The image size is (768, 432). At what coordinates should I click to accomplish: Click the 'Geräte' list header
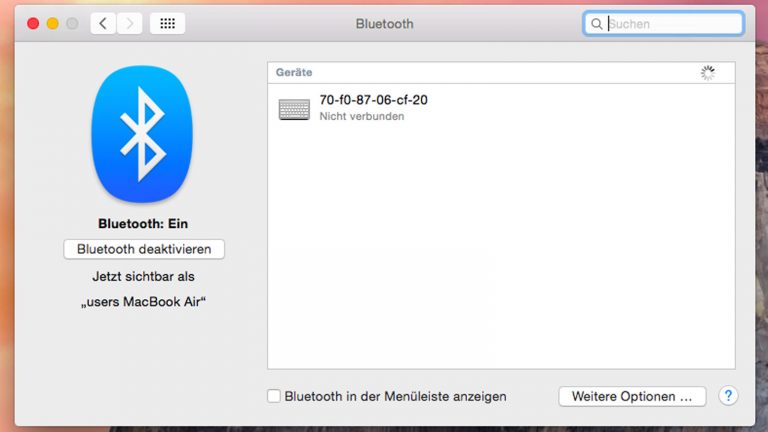294,73
